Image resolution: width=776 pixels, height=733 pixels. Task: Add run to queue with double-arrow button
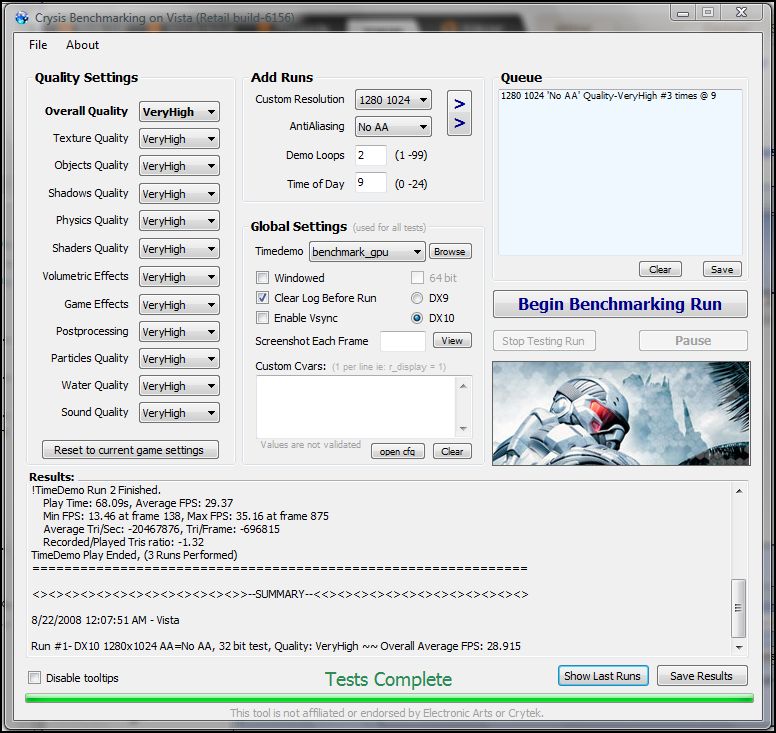(x=459, y=113)
